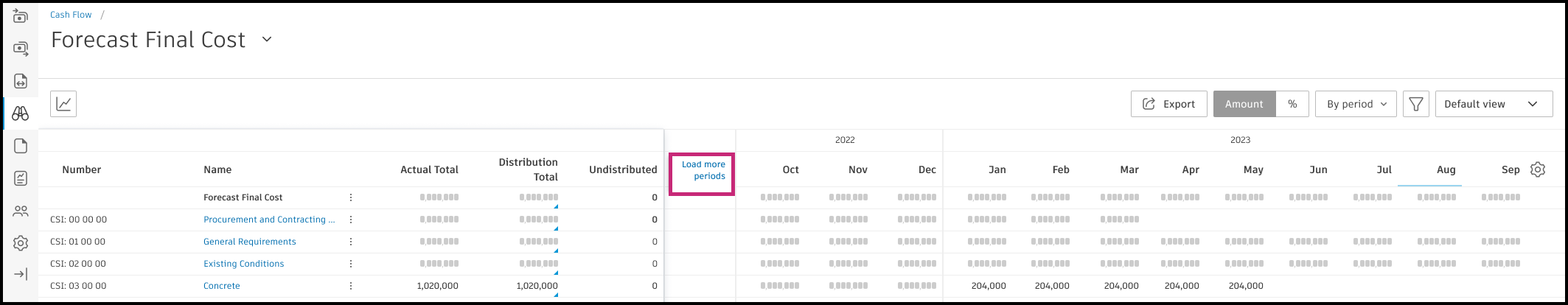This screenshot has width=1568, height=305.
Task: Select the binoculars forecast sidebar icon
Action: point(21,113)
